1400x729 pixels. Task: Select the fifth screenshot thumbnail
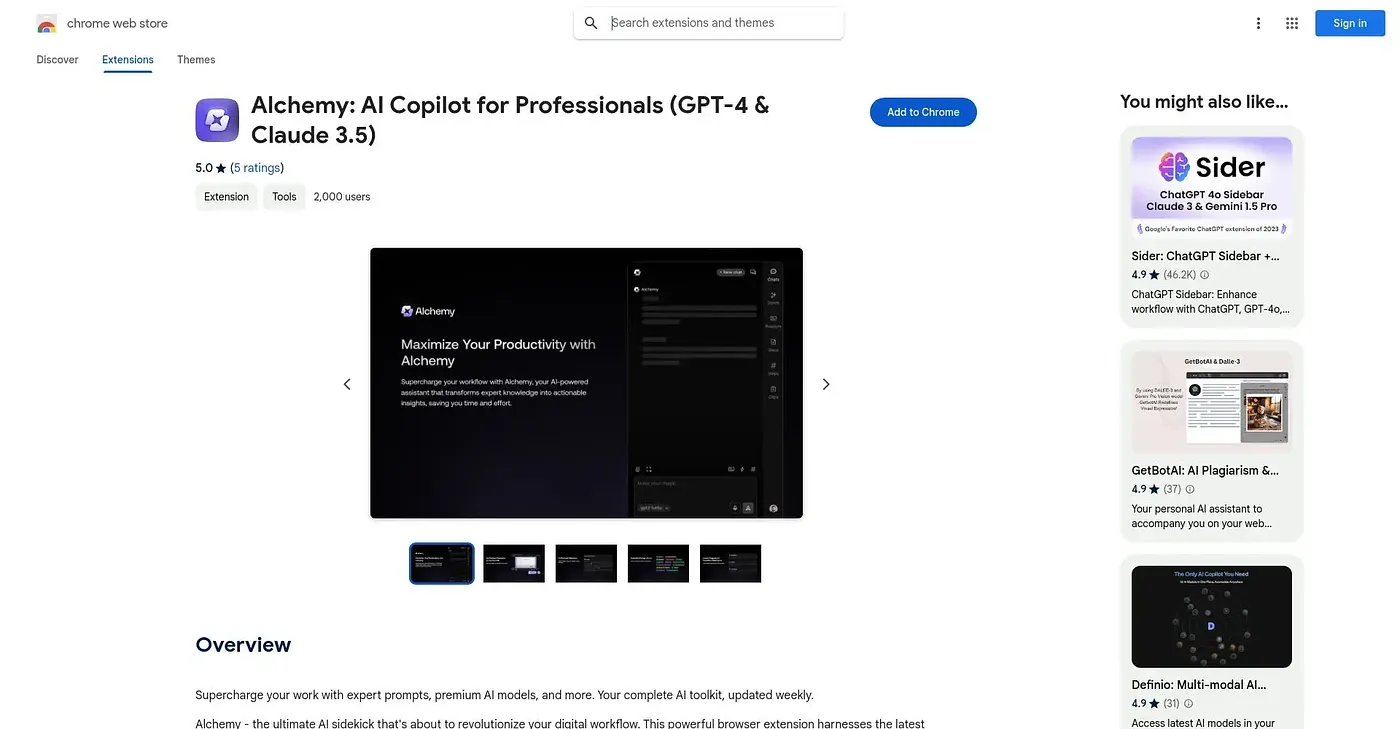pos(730,564)
